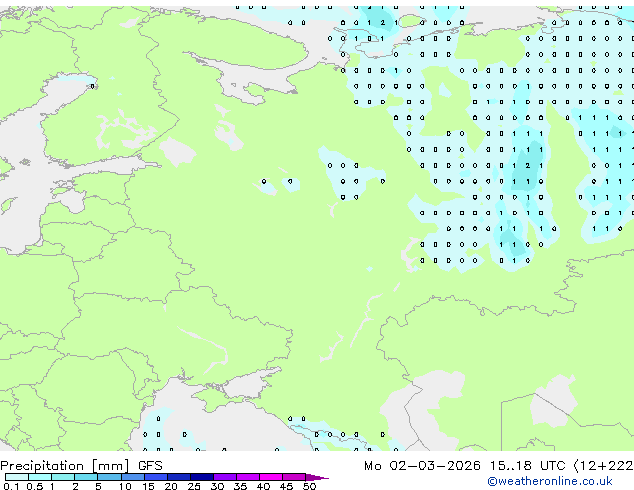Click the '50' legend scale value
This screenshot has width=634, height=490.
309,486
